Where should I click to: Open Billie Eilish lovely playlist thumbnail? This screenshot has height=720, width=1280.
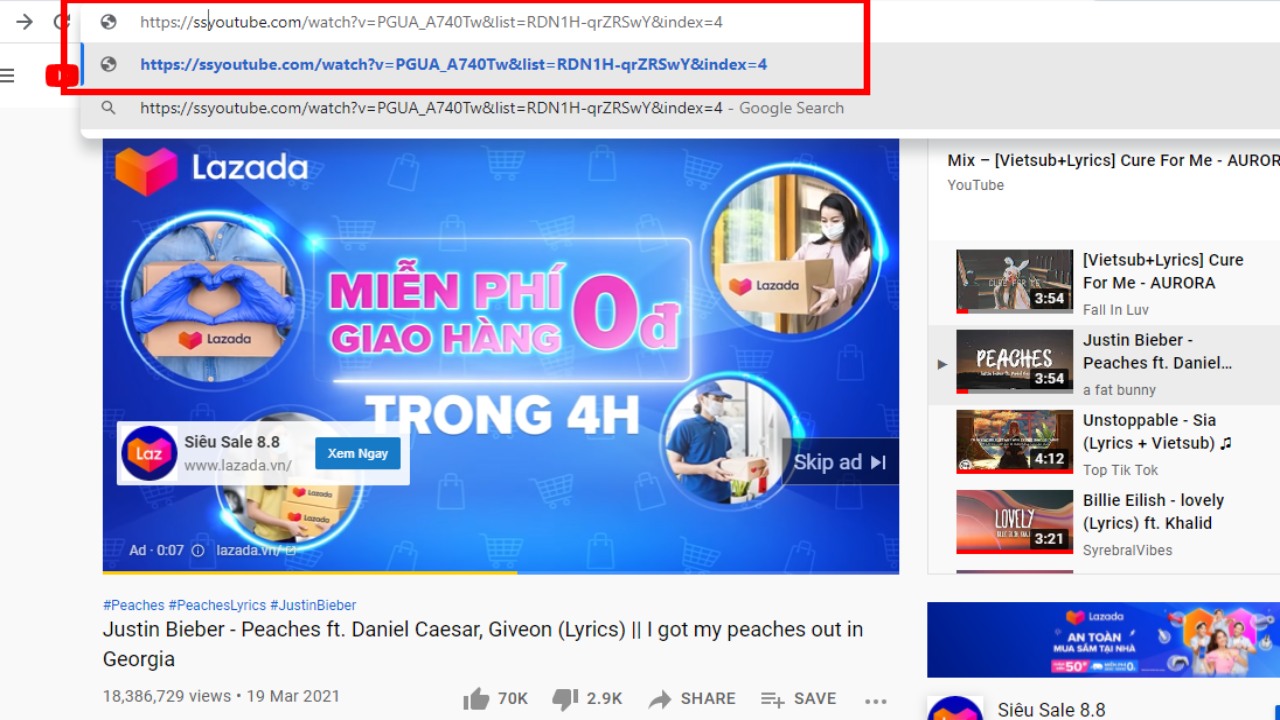tap(1014, 521)
